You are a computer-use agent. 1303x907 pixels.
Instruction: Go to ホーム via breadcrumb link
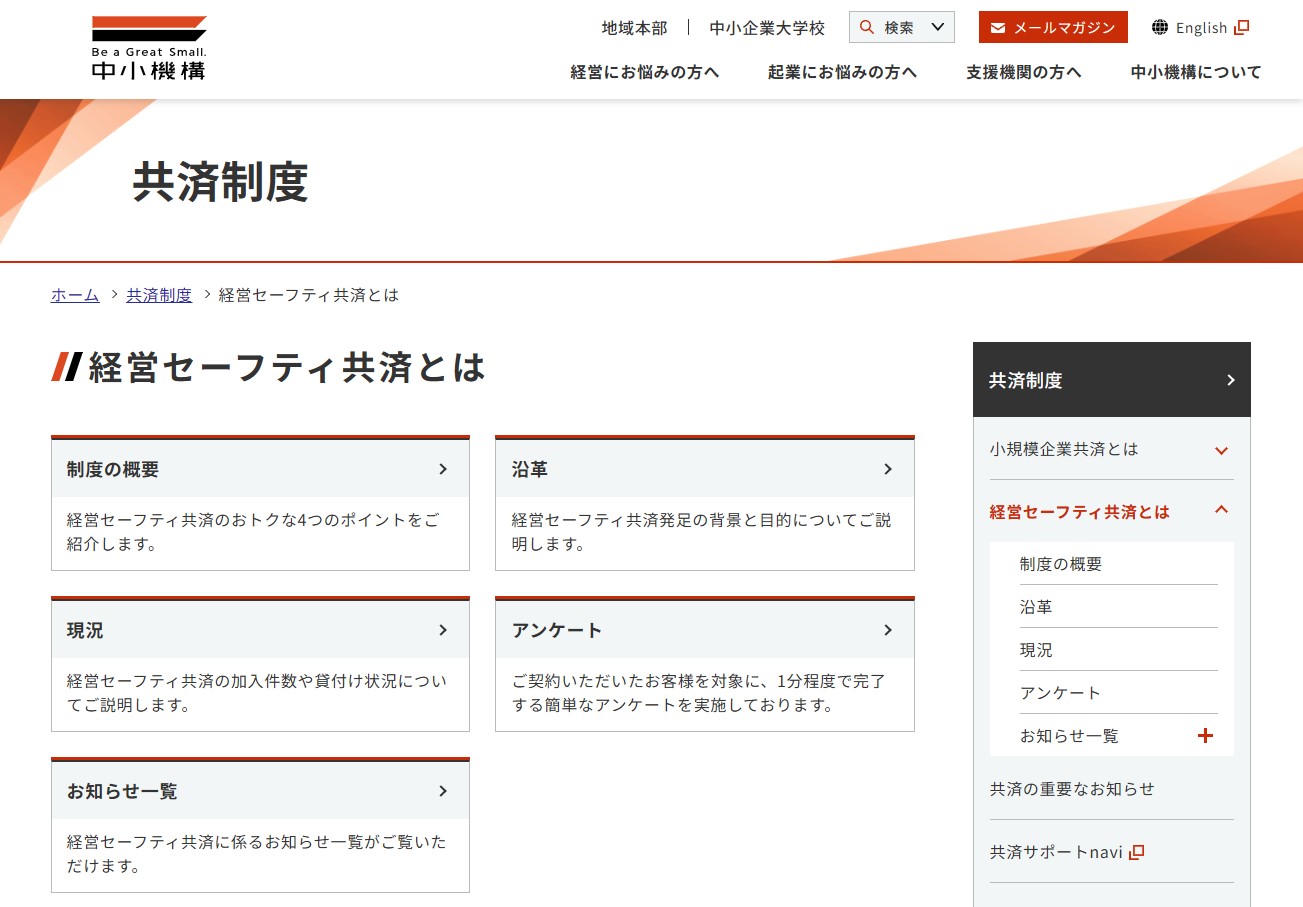pyautogui.click(x=75, y=295)
